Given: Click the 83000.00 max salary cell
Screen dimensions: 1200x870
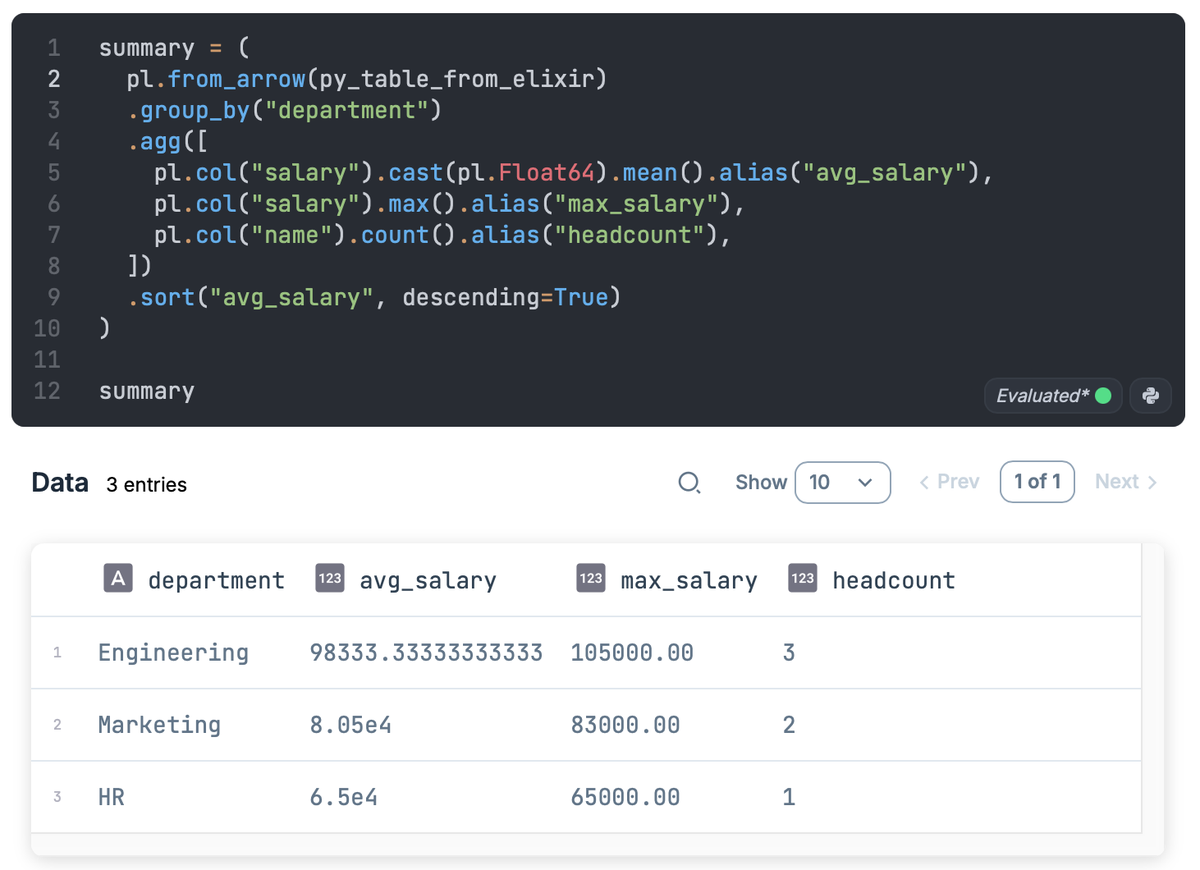Looking at the screenshot, I should pyautogui.click(x=625, y=725).
